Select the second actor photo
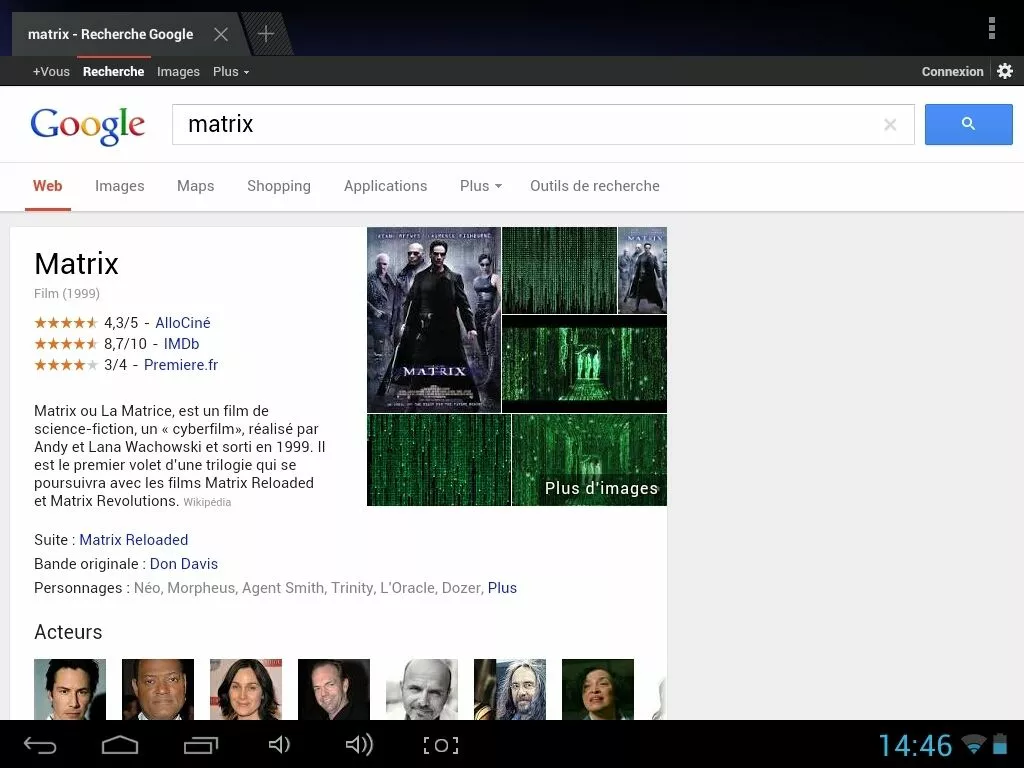This screenshot has width=1024, height=768. [158, 689]
